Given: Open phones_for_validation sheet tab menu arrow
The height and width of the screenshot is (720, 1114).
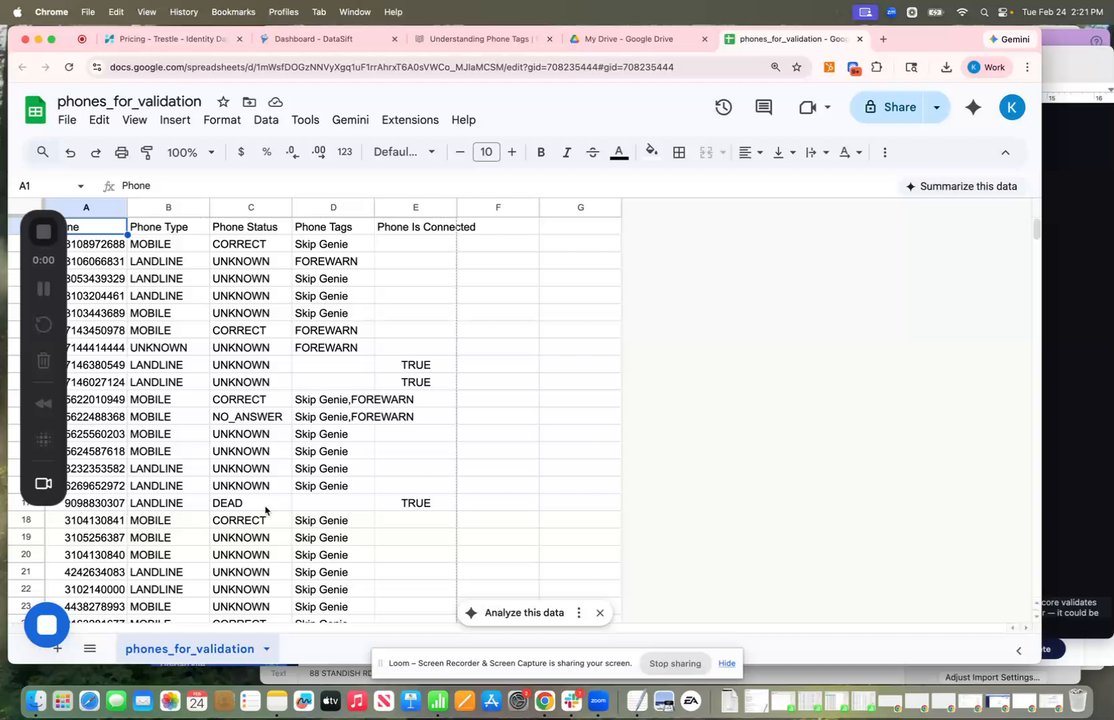Looking at the screenshot, I should pyautogui.click(x=266, y=649).
